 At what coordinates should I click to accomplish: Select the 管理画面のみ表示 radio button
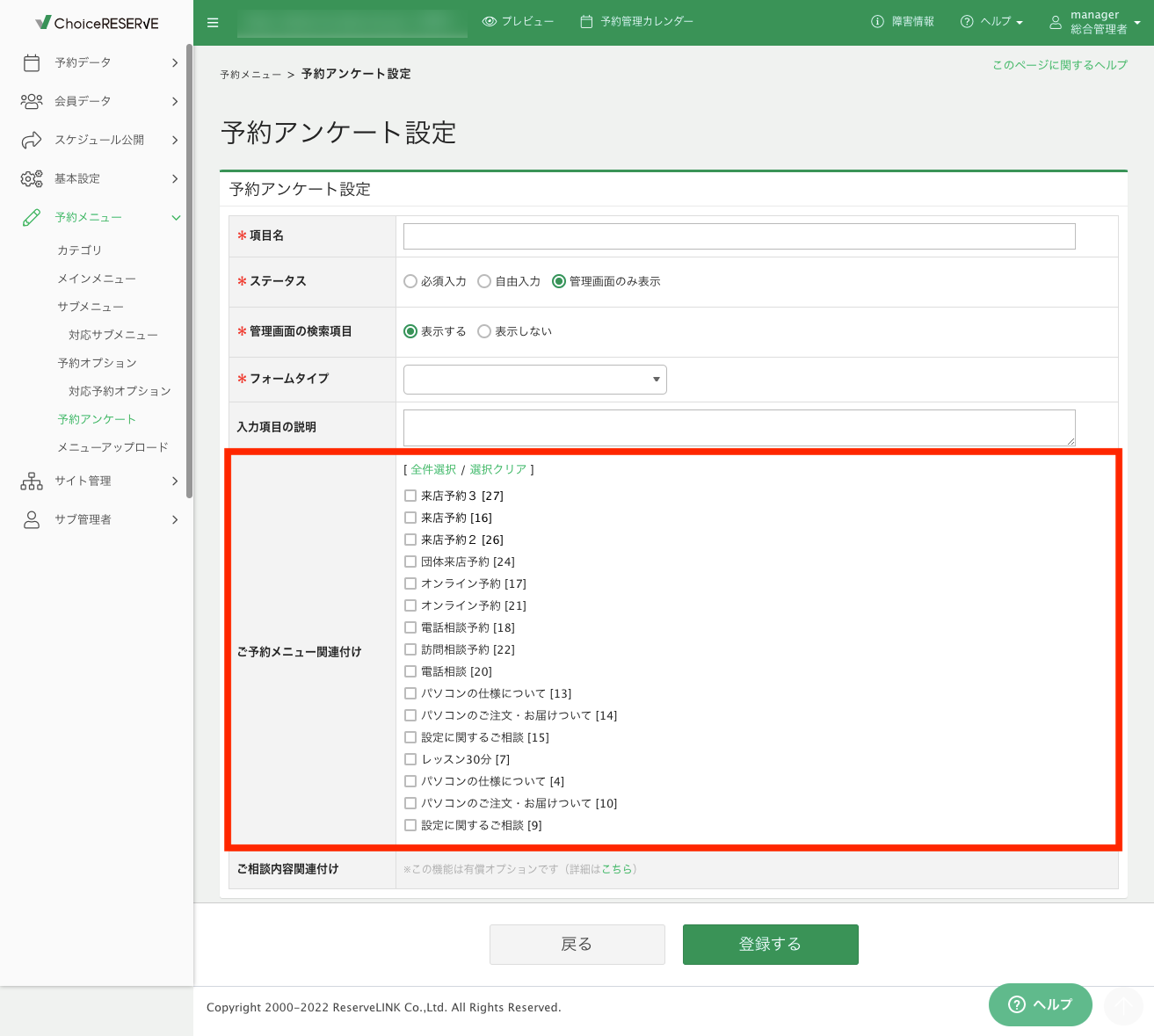[559, 281]
